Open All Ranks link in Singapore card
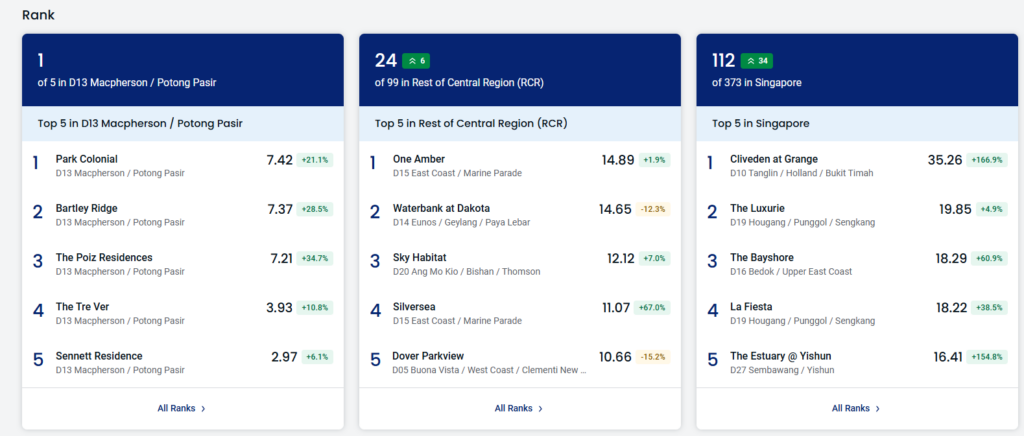 (x=856, y=409)
